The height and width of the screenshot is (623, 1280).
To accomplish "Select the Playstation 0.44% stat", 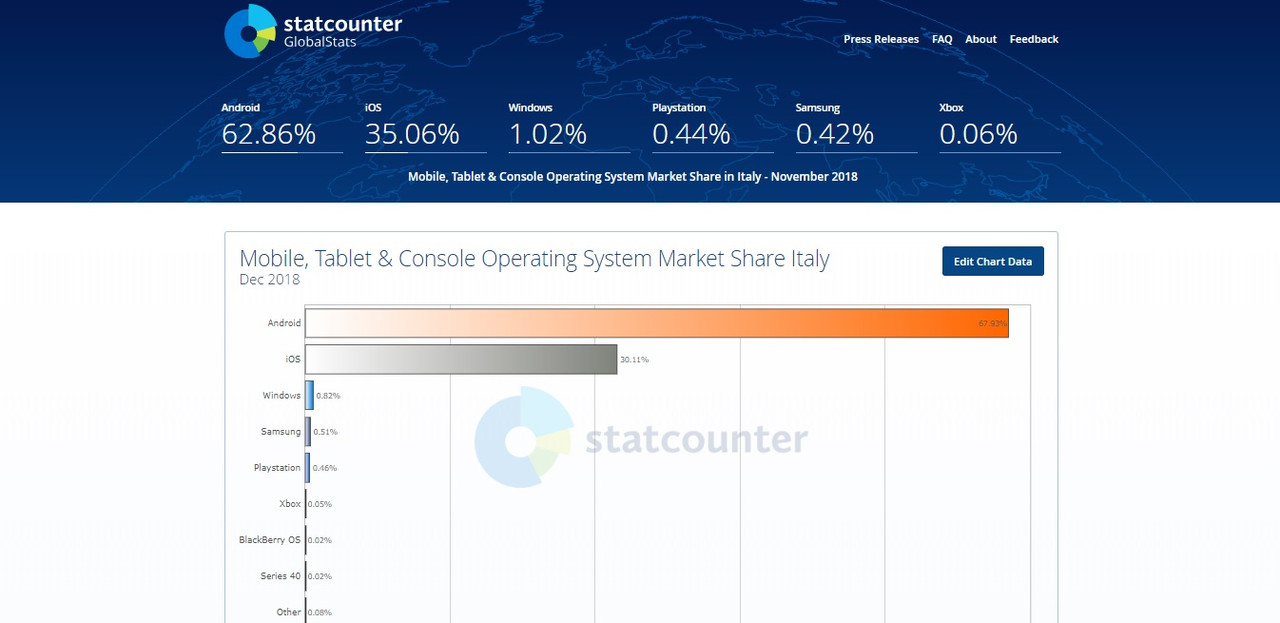I will click(713, 126).
